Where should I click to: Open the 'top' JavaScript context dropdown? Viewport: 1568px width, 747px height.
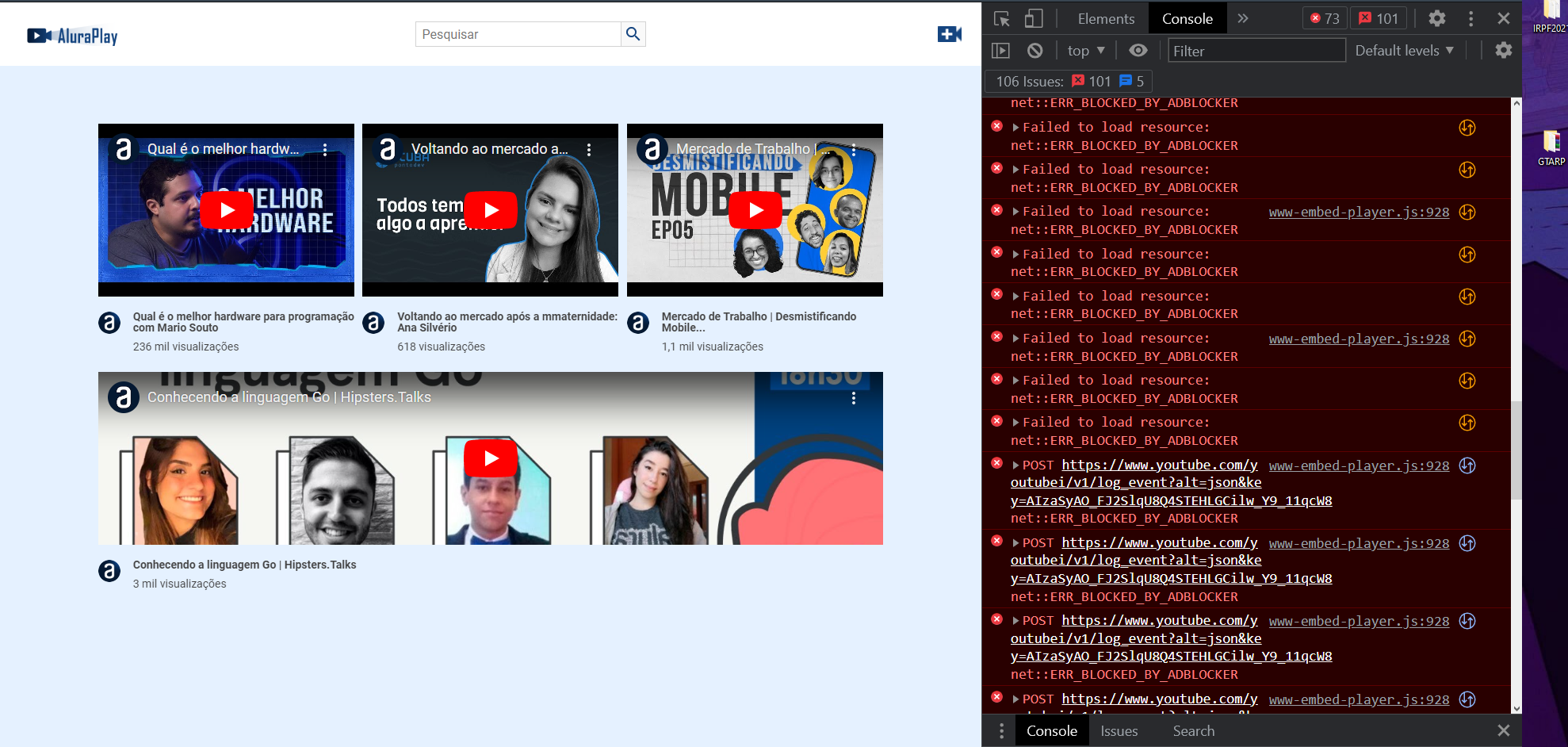coord(1086,51)
